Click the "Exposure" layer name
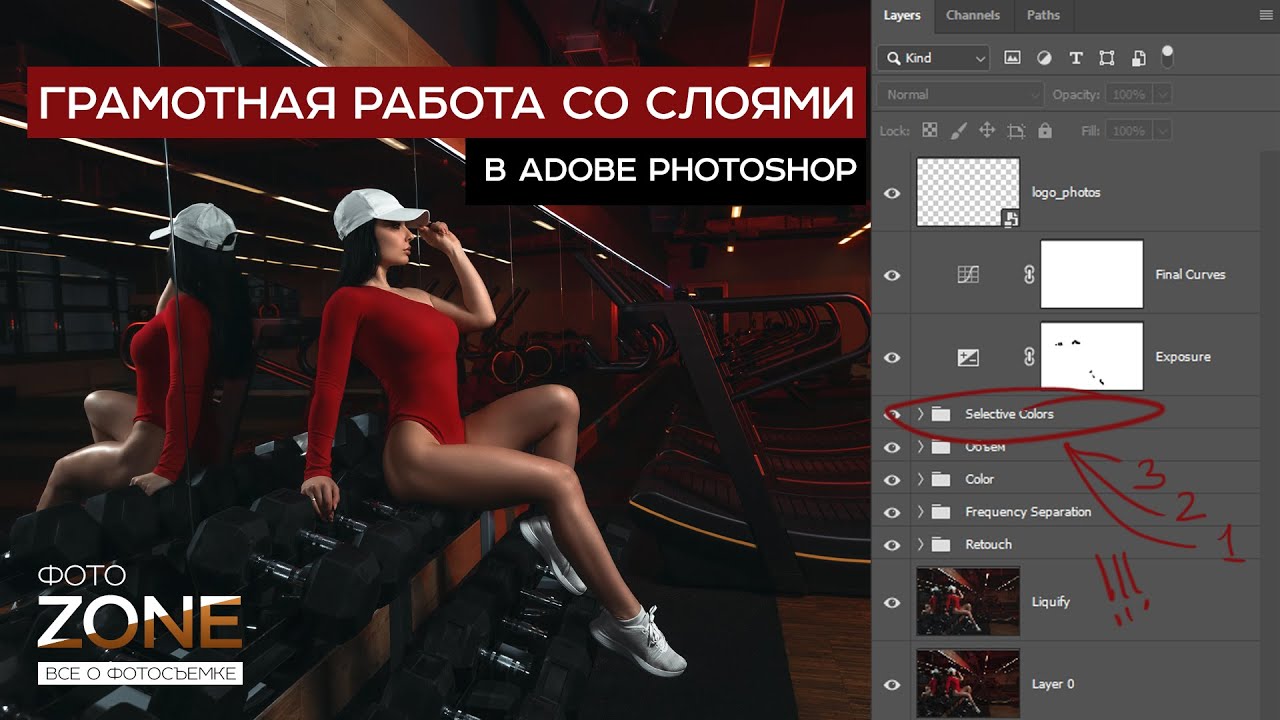 click(1183, 357)
